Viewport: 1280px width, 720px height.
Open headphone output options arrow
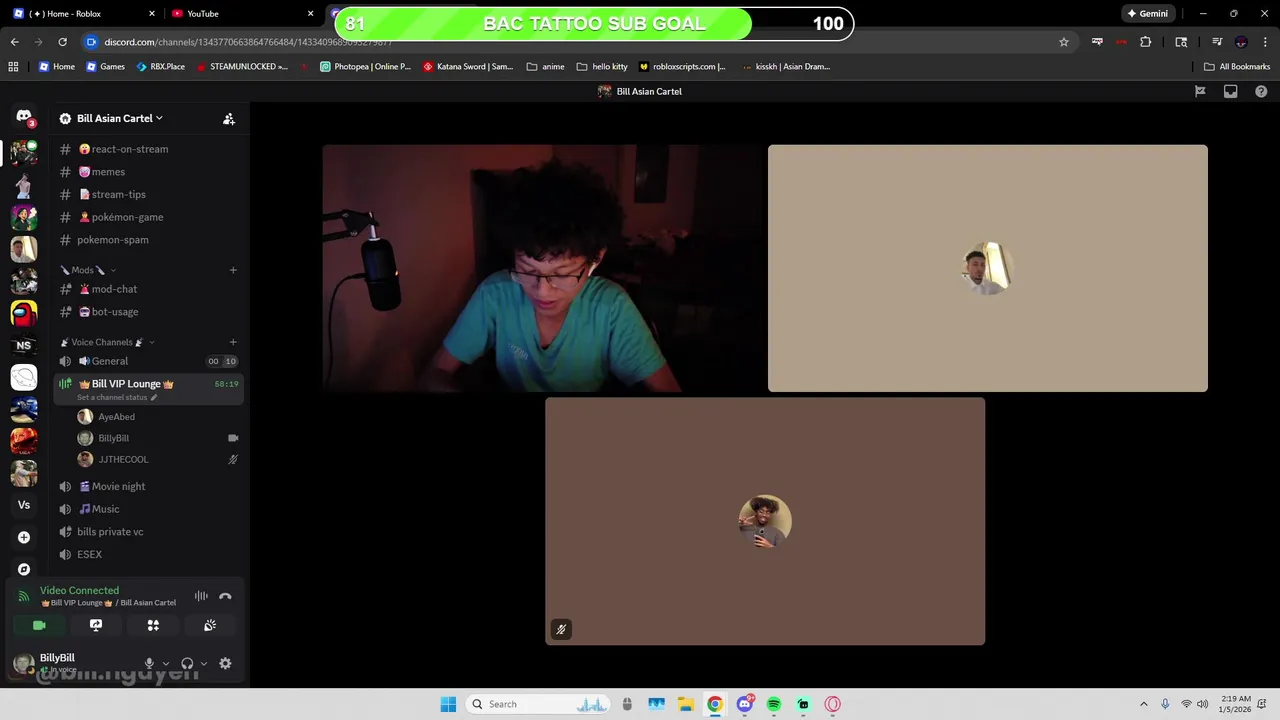(x=204, y=663)
